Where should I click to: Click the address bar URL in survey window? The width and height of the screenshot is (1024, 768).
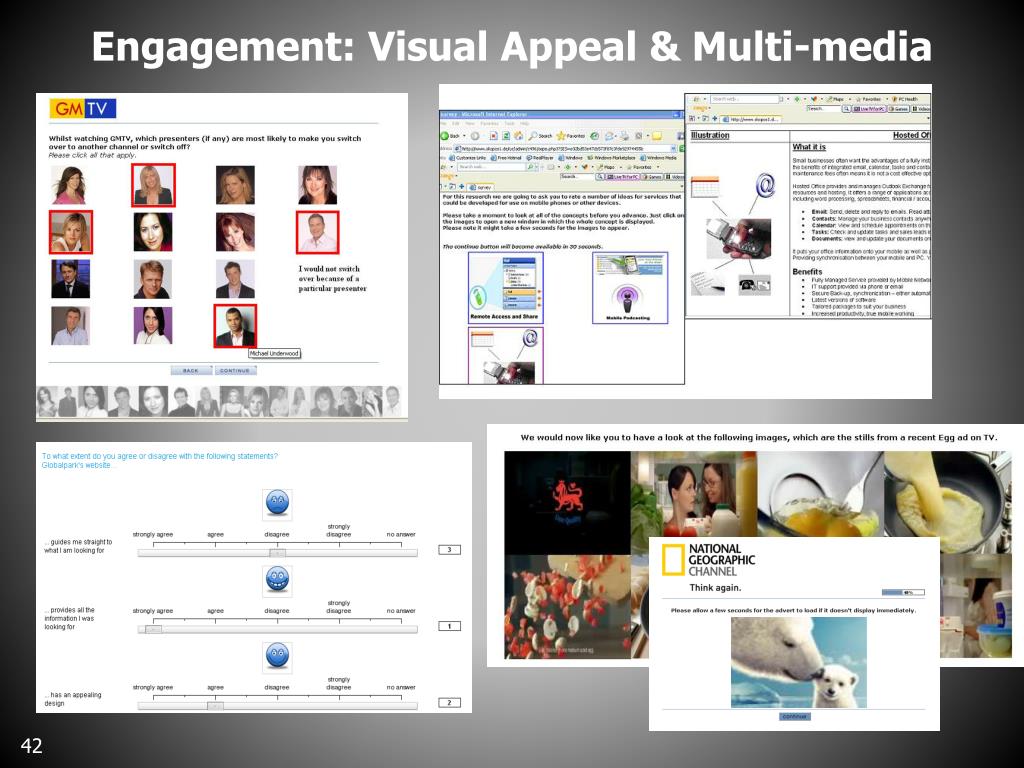coord(562,149)
